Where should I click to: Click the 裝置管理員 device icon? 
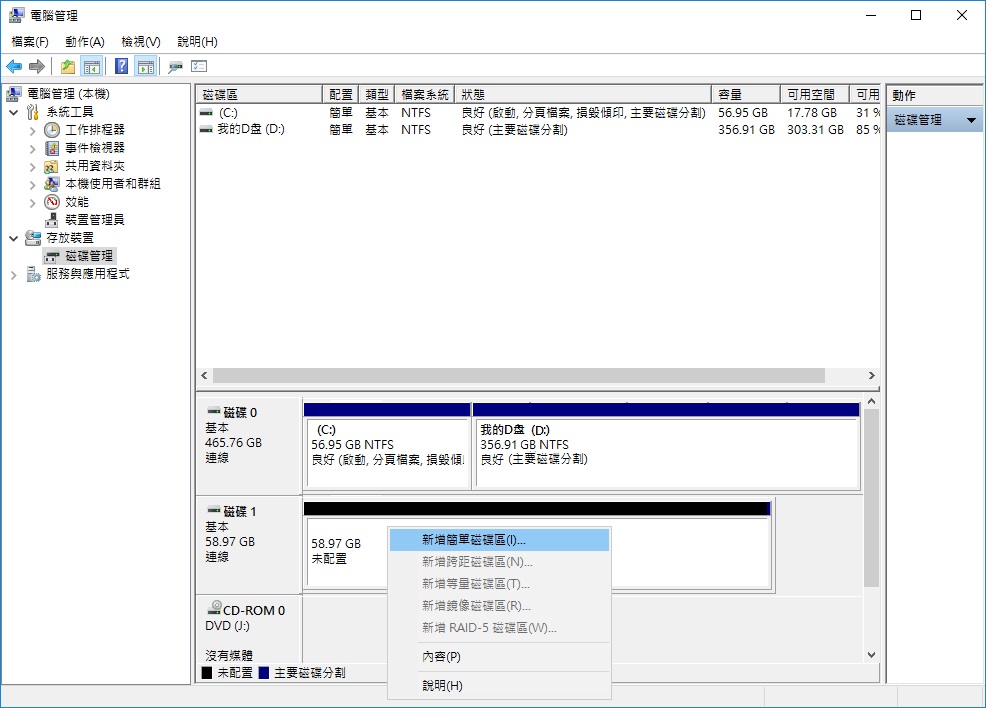(52, 220)
